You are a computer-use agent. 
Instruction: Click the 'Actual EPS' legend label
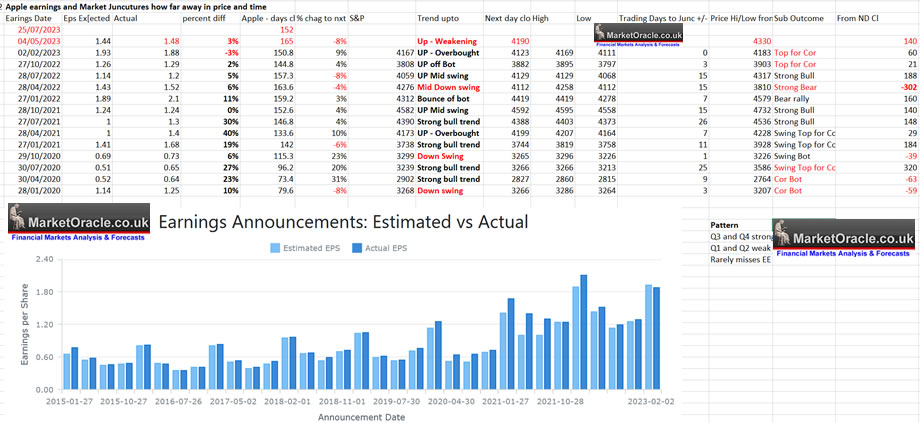(385, 248)
